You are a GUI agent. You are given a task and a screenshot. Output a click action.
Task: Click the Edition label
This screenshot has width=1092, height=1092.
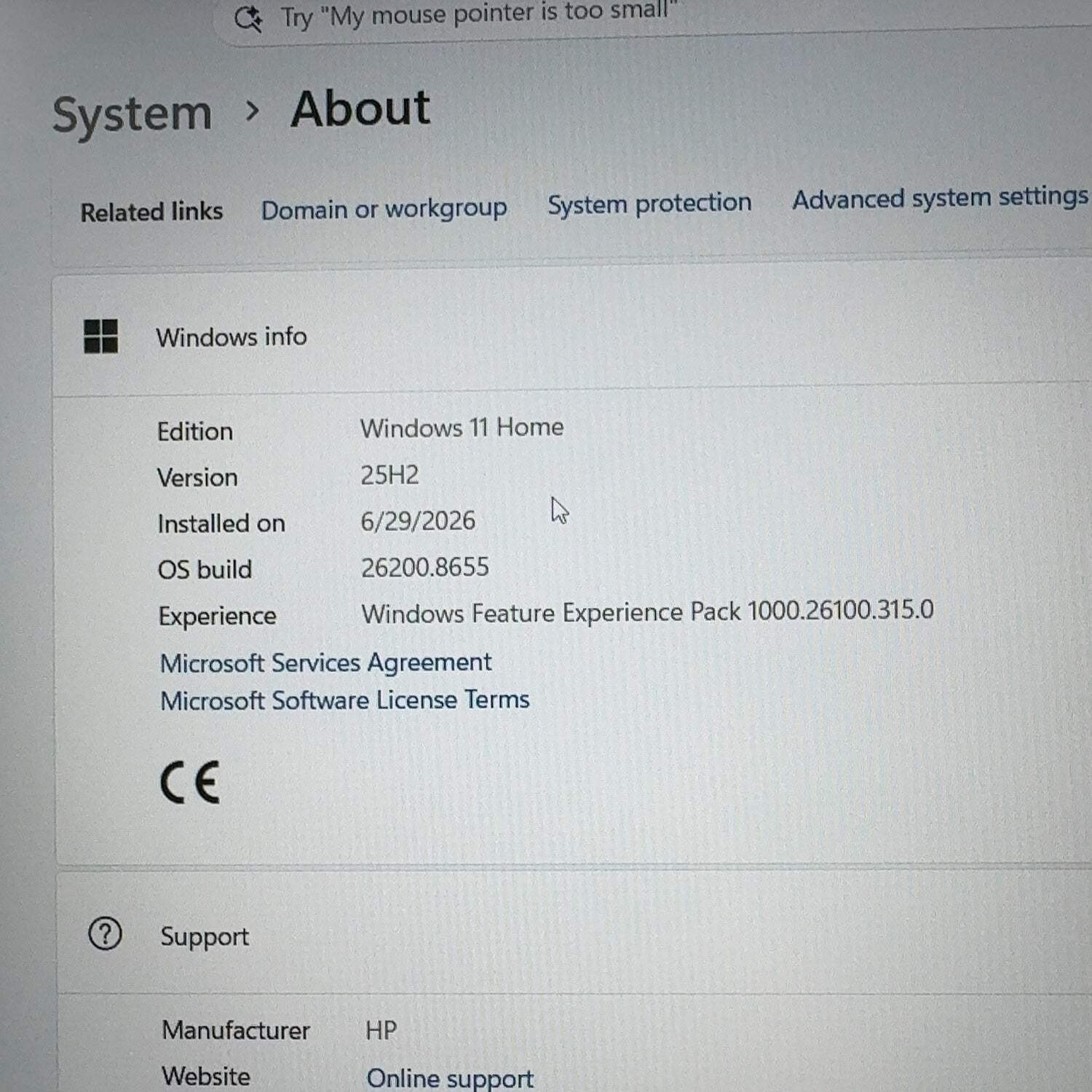click(195, 432)
